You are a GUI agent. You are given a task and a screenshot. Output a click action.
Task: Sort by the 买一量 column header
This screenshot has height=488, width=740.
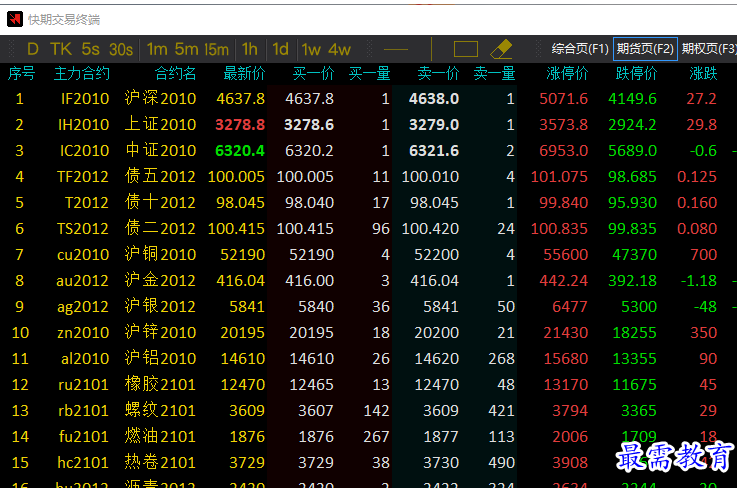tap(370, 74)
